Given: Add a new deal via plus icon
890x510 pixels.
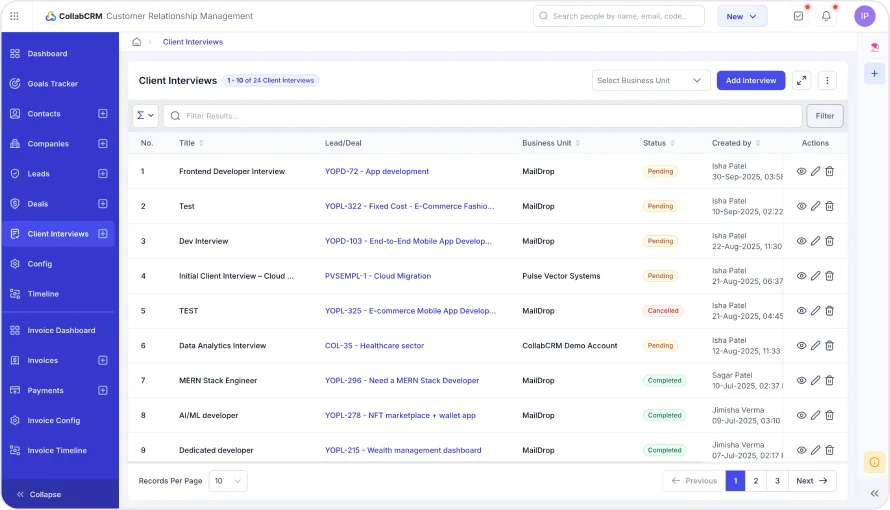Looking at the screenshot, I should point(103,204).
